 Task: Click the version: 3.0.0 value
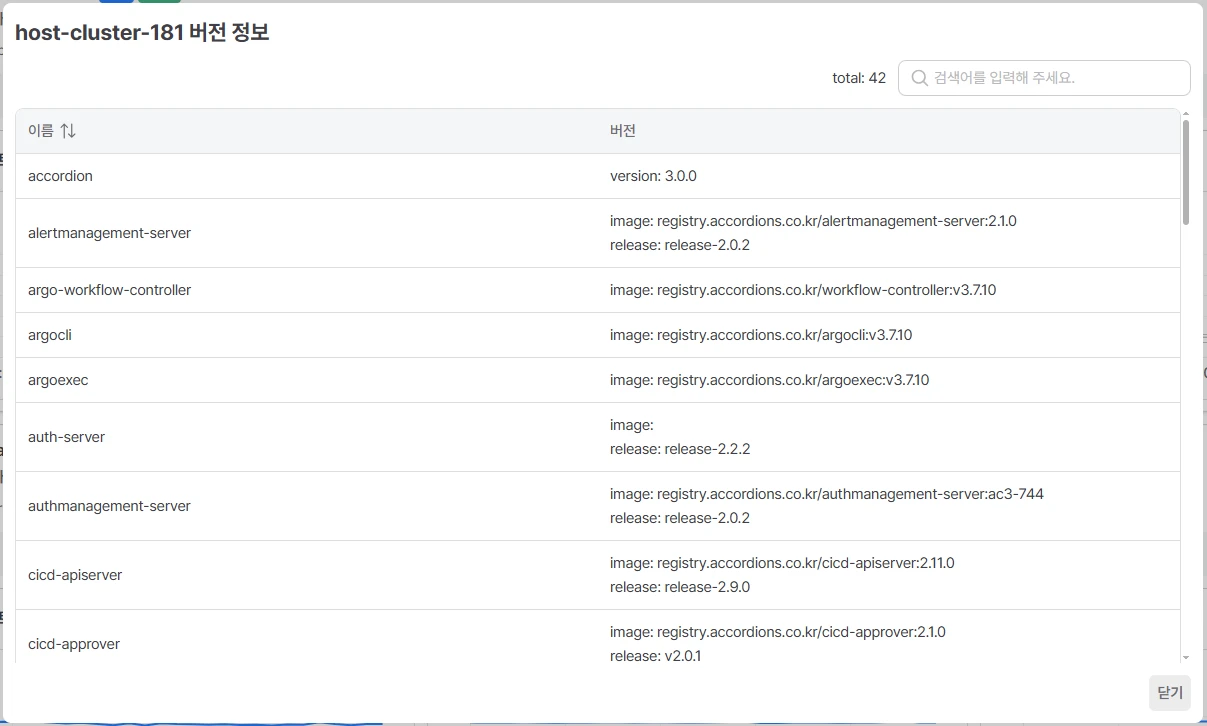[653, 176]
